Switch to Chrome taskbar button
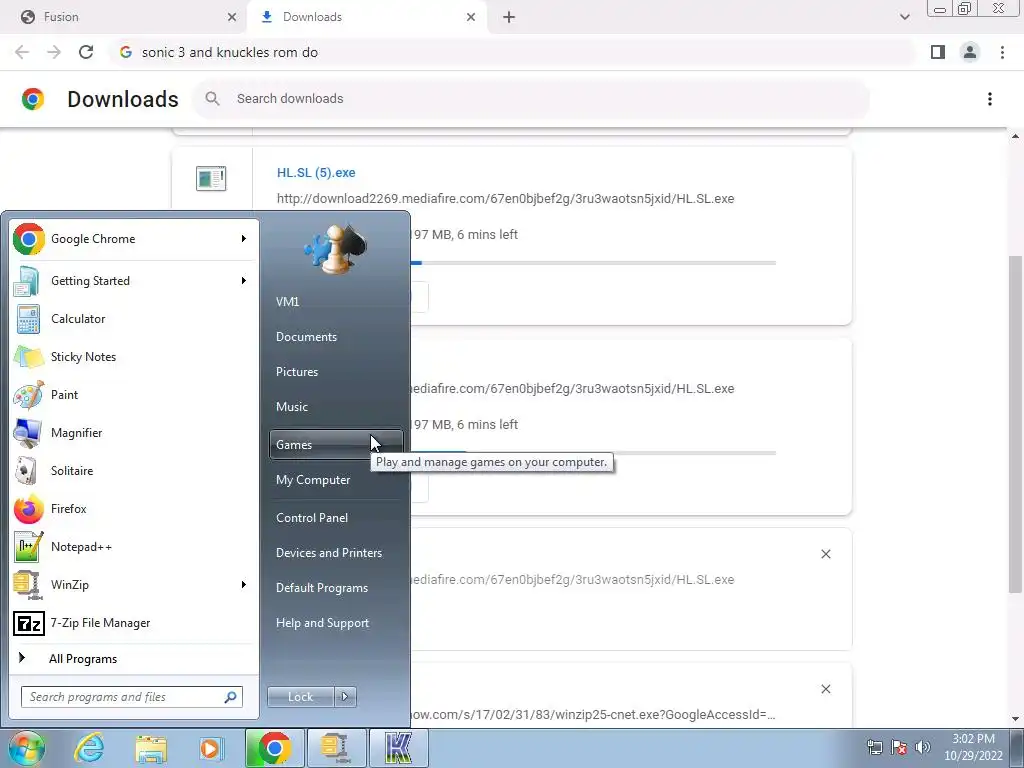Viewport: 1024px width, 768px height. click(275, 748)
